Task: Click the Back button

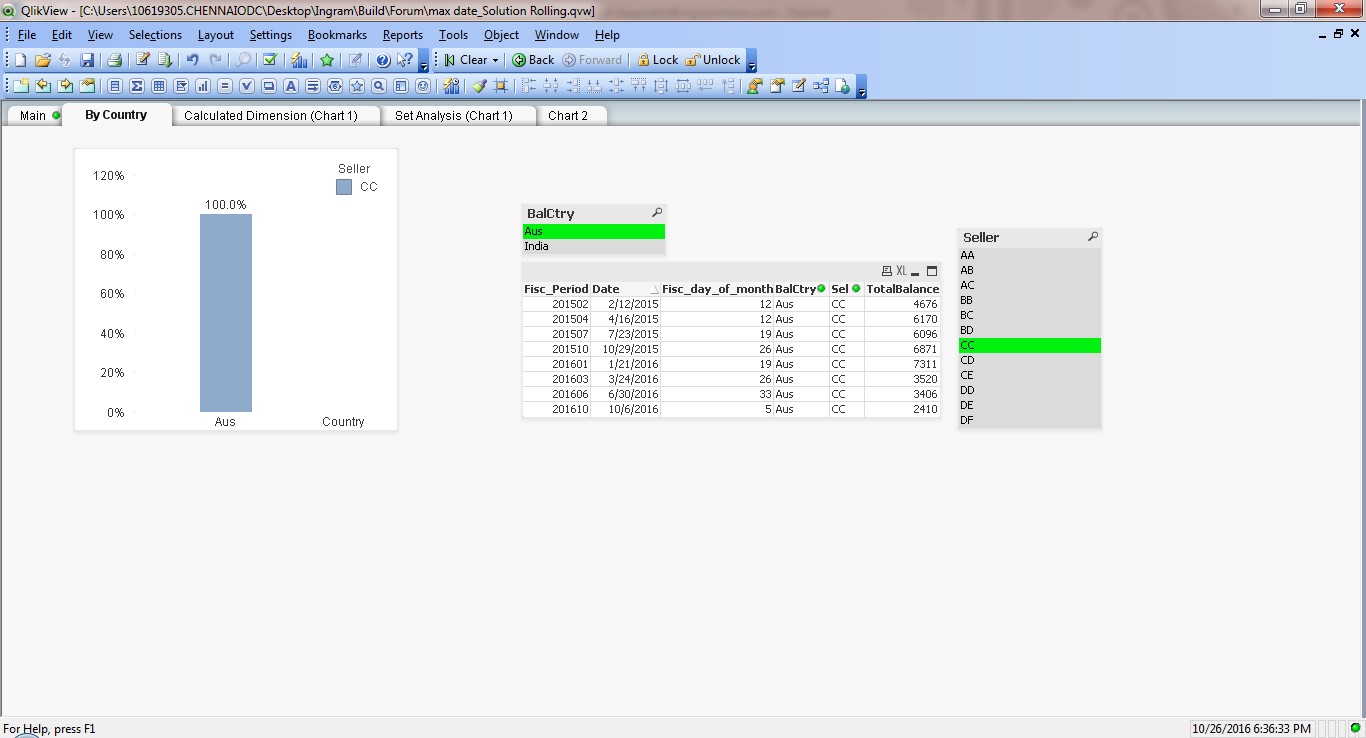Action: [x=533, y=60]
